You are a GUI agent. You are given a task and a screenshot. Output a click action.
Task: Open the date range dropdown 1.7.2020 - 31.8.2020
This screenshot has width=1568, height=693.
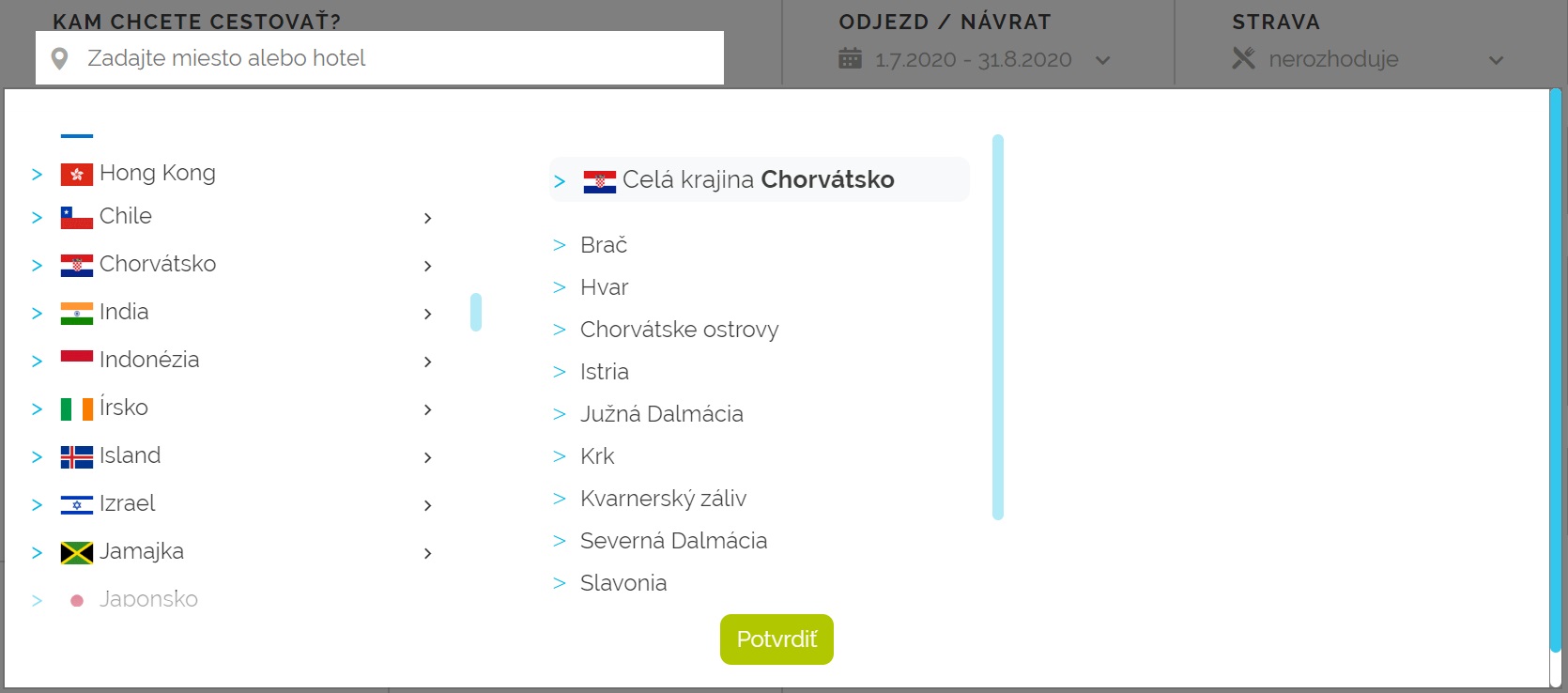pos(974,59)
